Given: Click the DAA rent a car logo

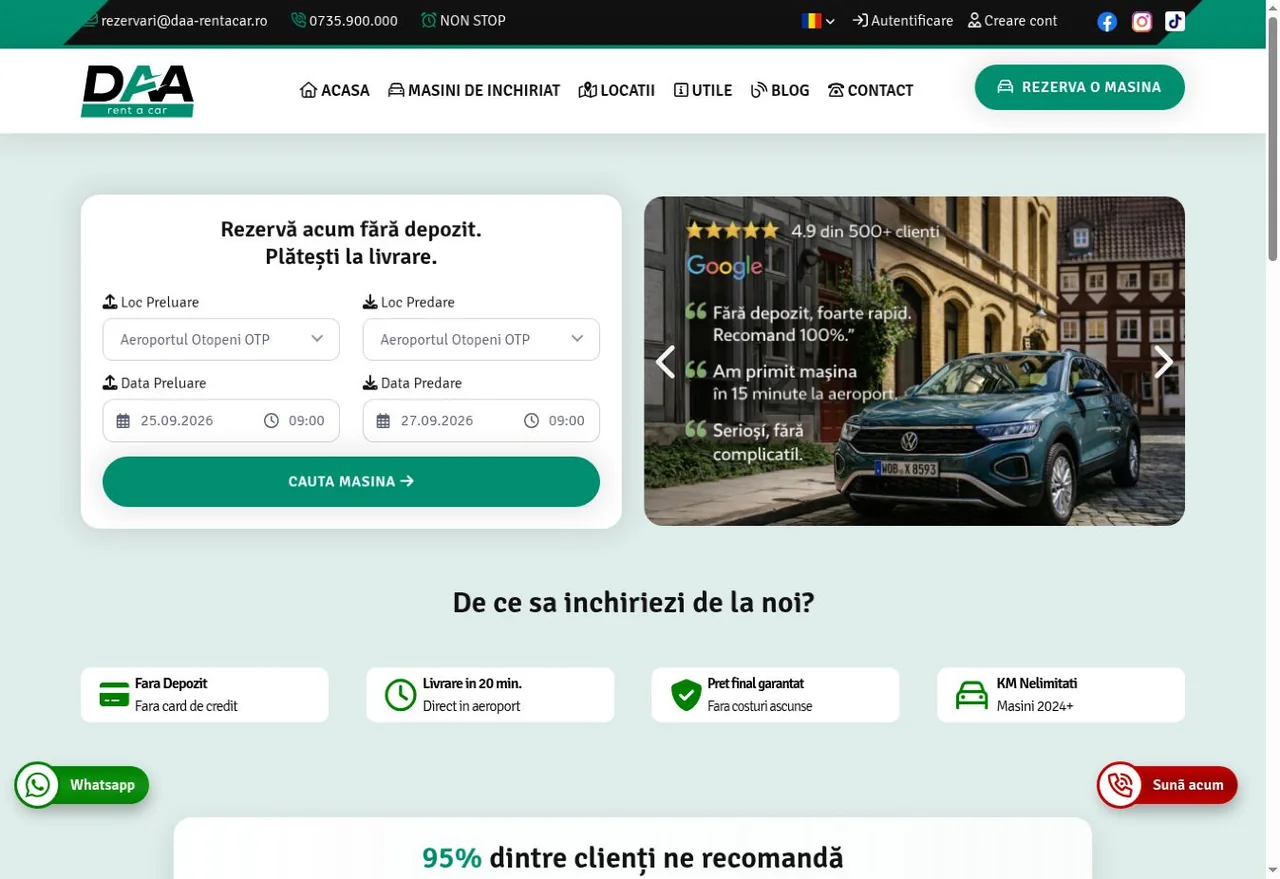Looking at the screenshot, I should (137, 91).
